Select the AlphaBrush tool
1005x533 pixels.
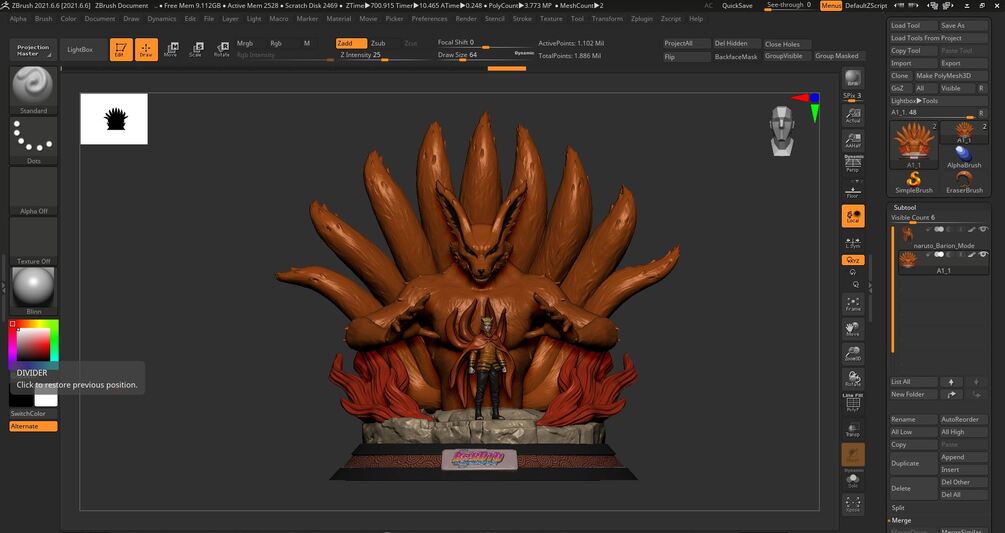coord(964,157)
